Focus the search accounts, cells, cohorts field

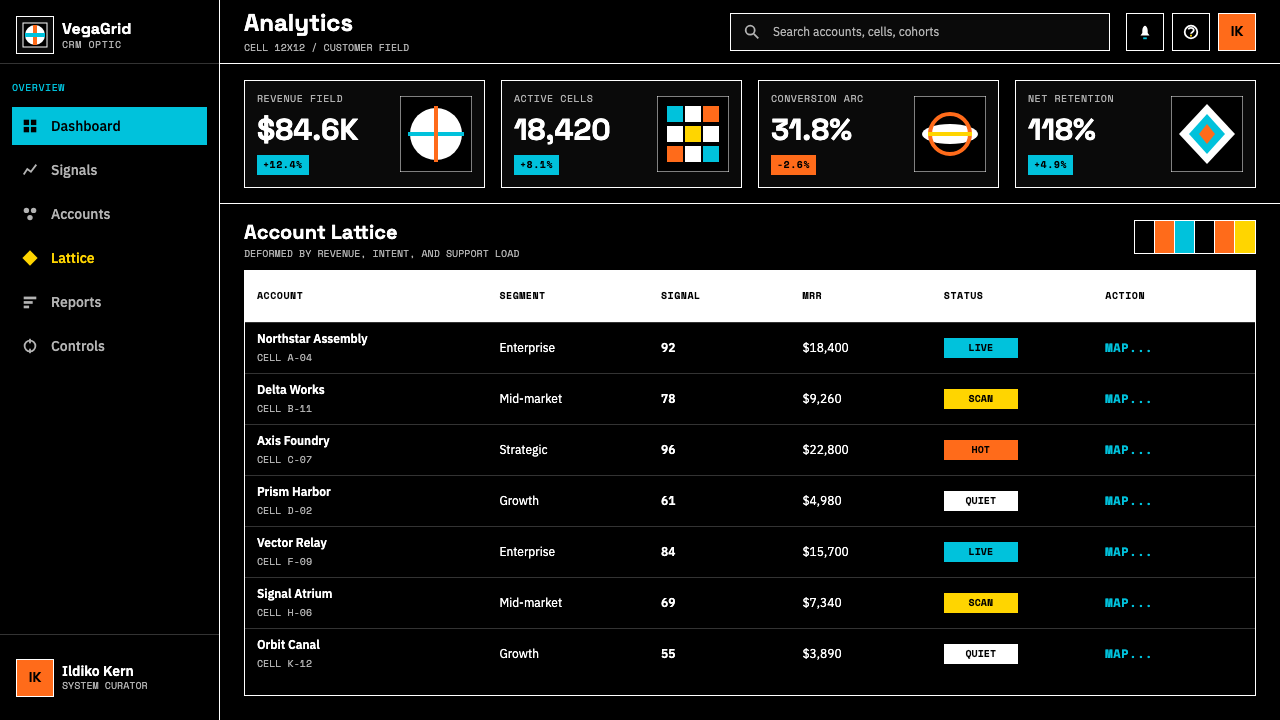920,32
